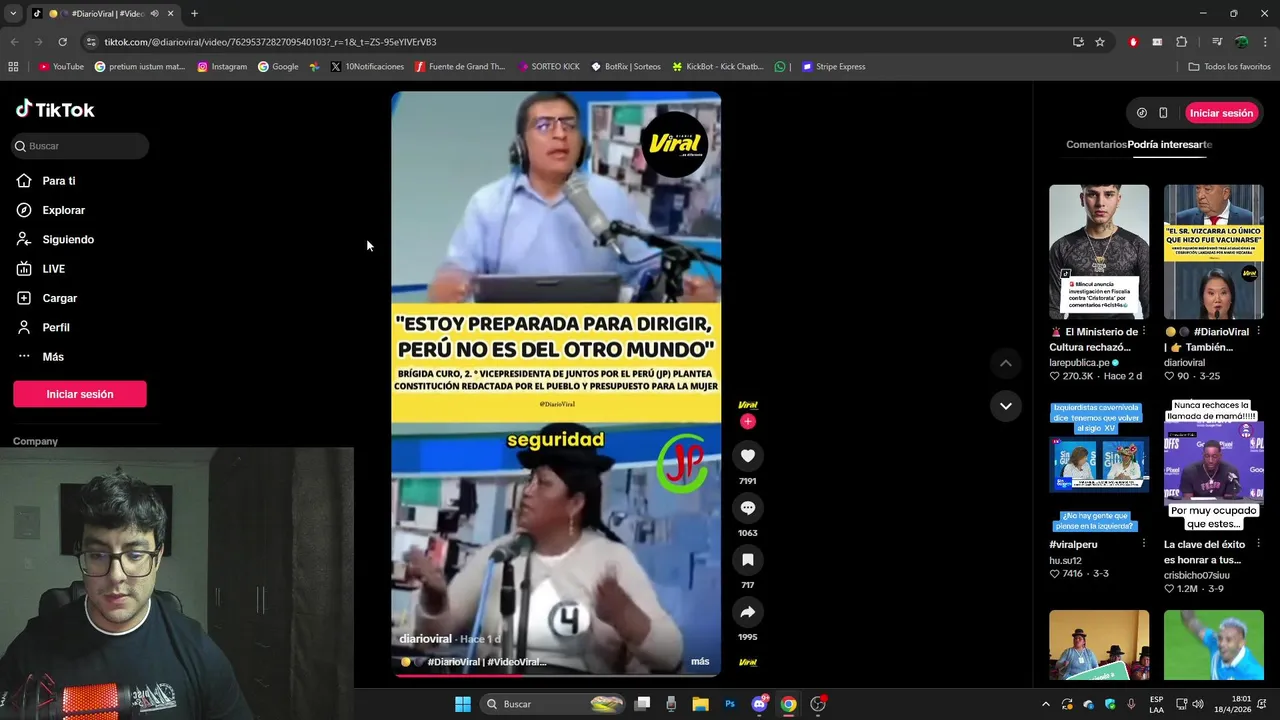Open the #viralperu video thumbnail

1099,465
